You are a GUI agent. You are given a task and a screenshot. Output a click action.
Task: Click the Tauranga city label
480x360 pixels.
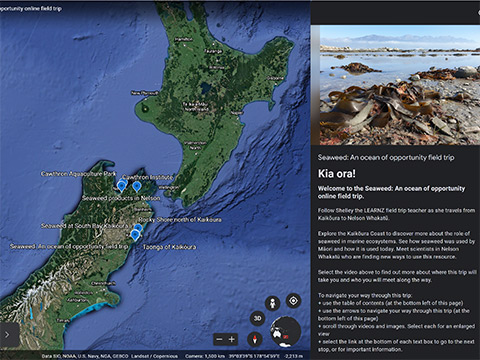[x=213, y=51]
